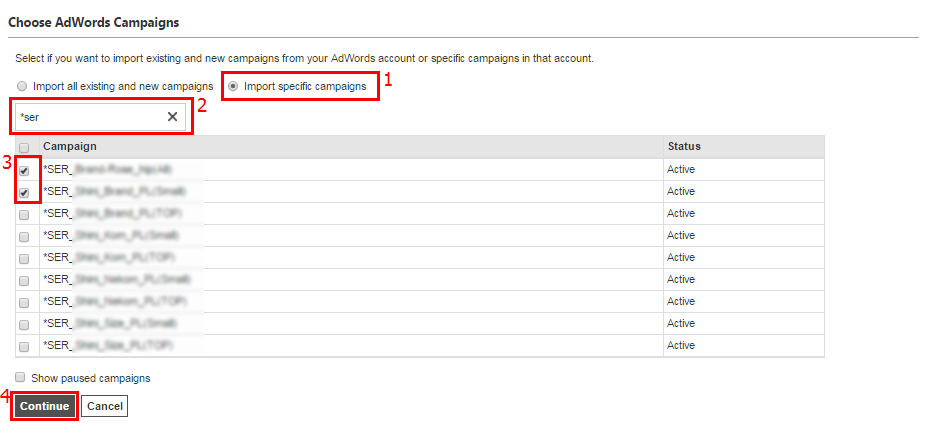The image size is (944, 434).
Task: Click the campaign search field containing *ser
Action: click(x=90, y=117)
